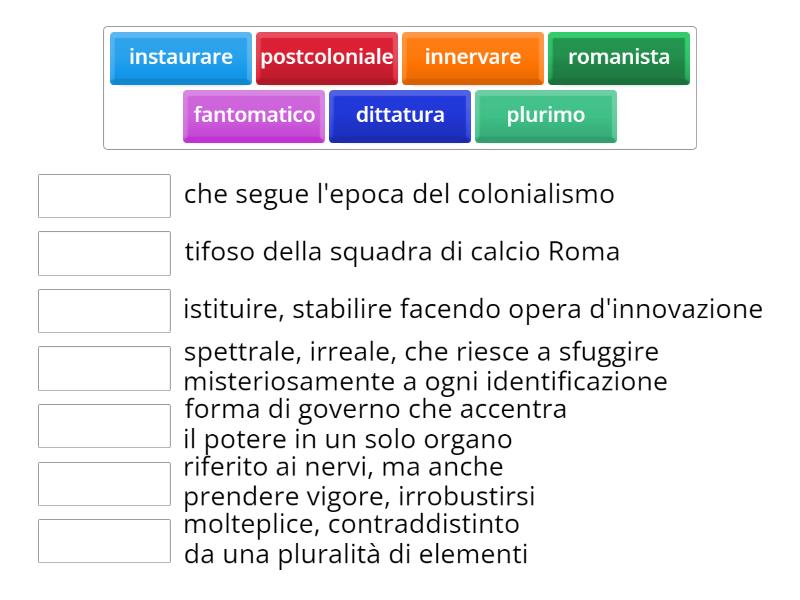Viewport: 800px width, 600px height.
Task: Click the definition starting 'istituire, stabilire facendo'
Action: 473,309
